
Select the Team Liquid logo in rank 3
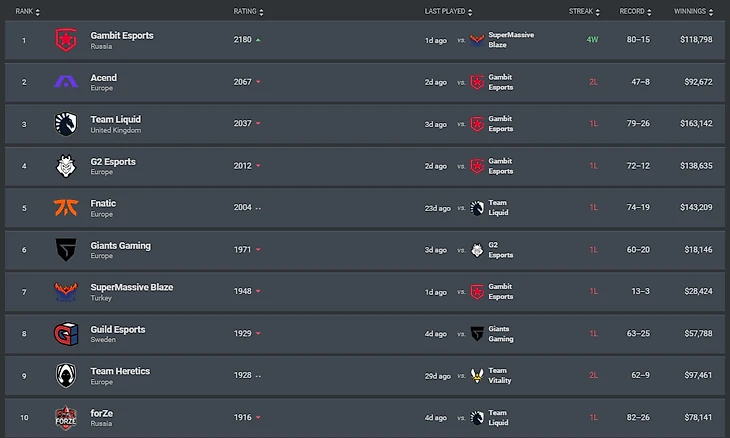(x=66, y=124)
